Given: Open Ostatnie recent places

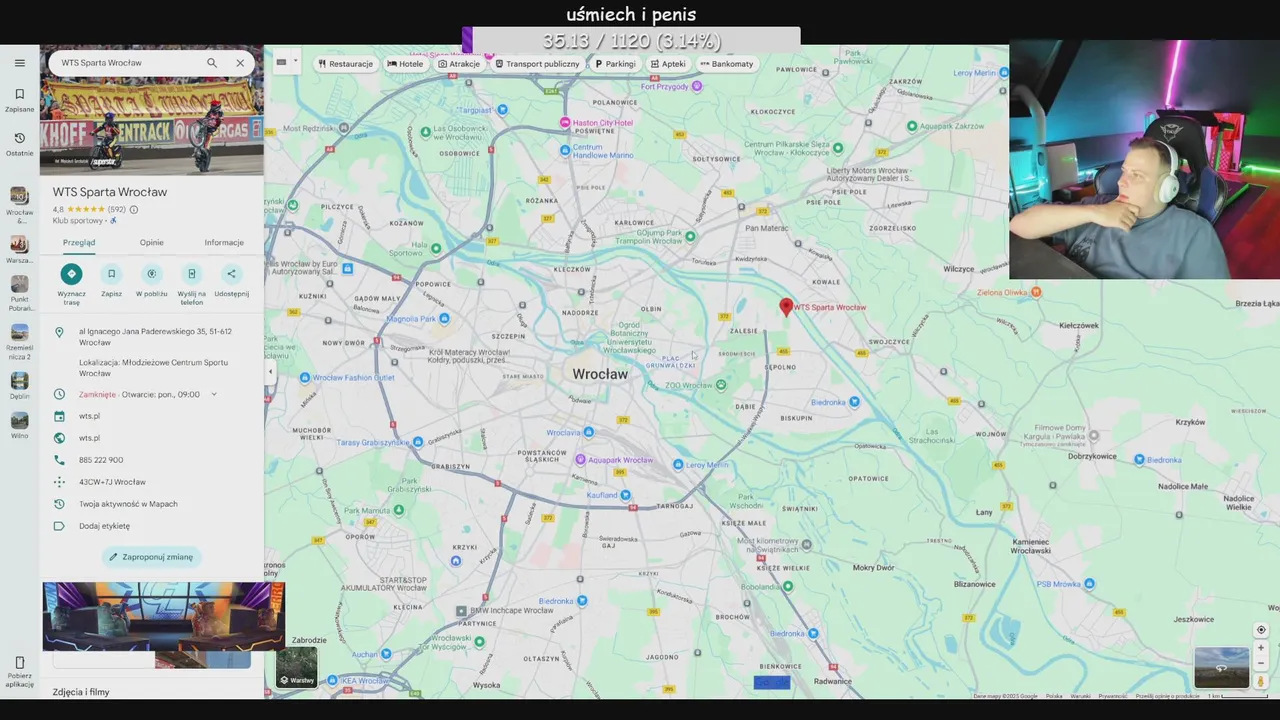Looking at the screenshot, I should pyautogui.click(x=19, y=144).
